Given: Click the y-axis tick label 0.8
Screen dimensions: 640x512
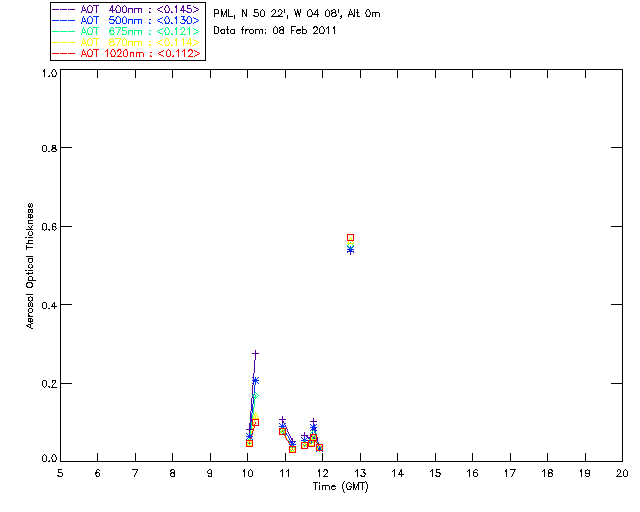Looking at the screenshot, I should 49,148.
